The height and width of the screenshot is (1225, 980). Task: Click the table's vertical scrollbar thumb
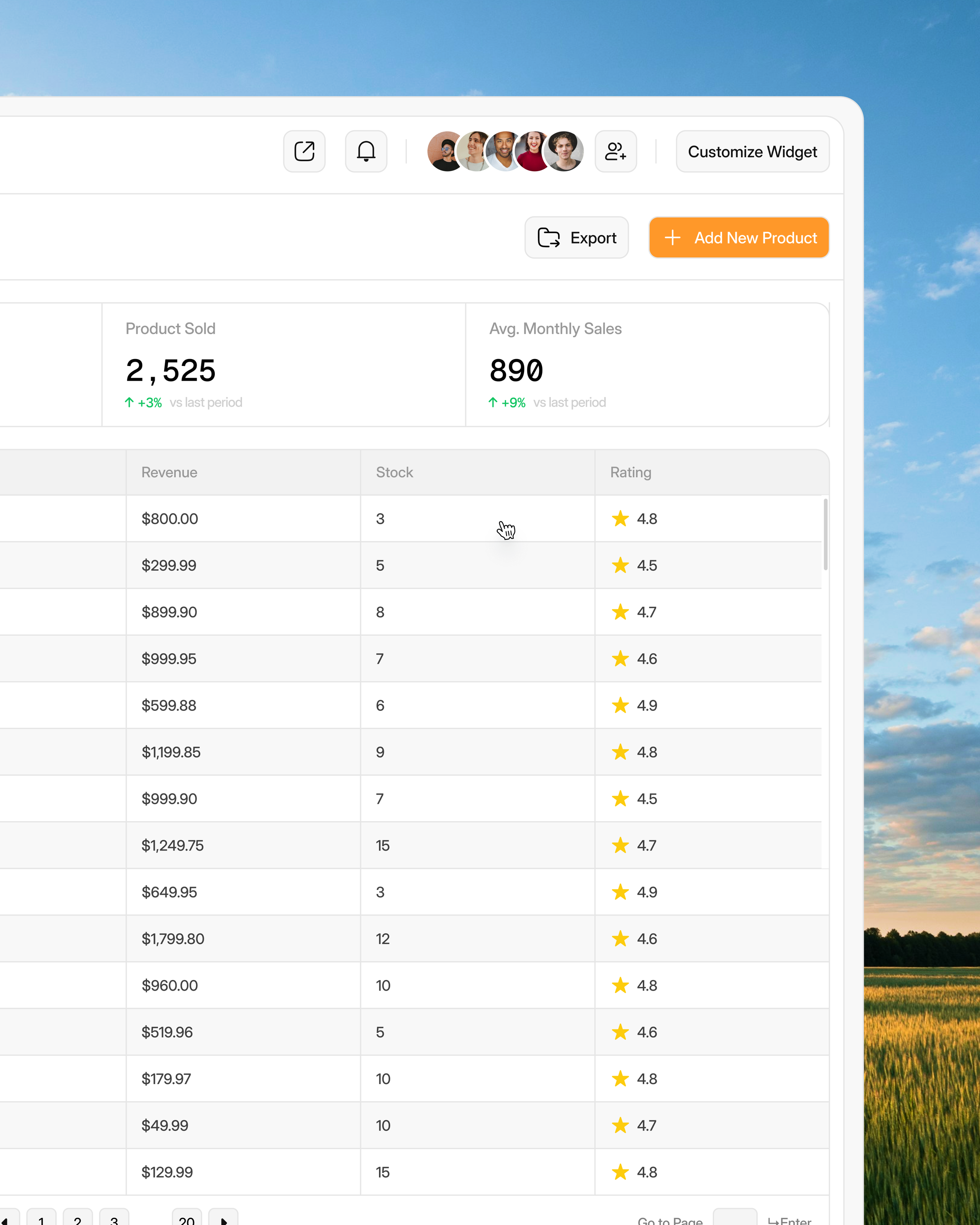tap(825, 534)
